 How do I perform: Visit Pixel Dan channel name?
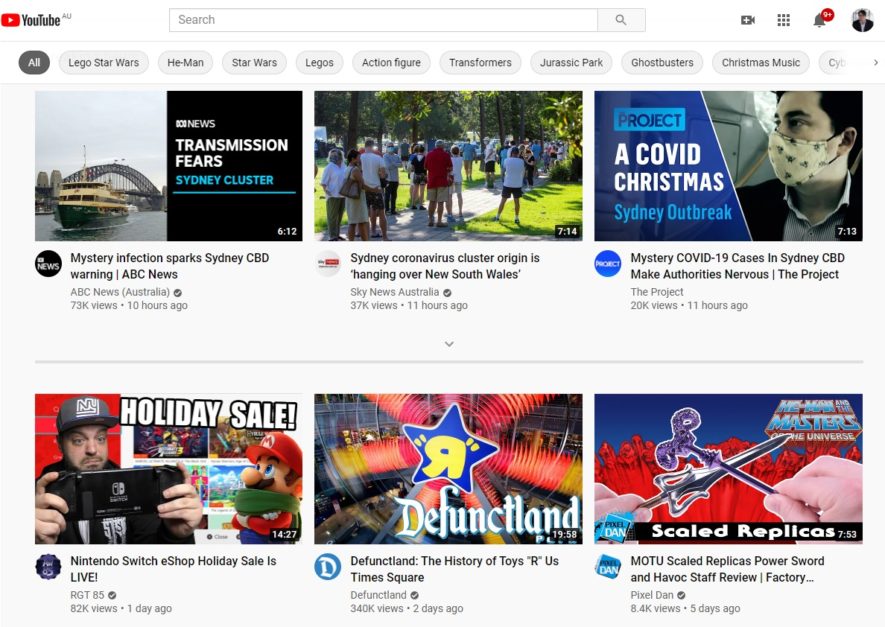coord(652,595)
